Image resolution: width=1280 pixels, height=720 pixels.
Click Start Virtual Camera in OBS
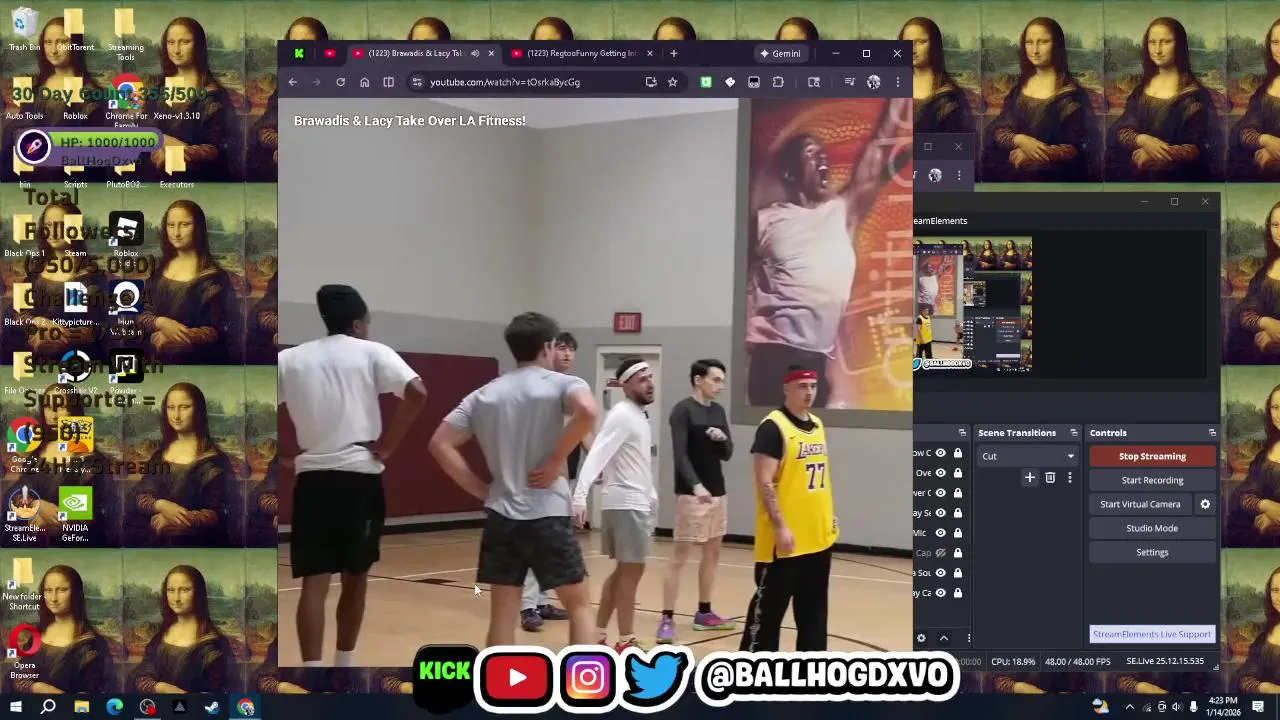tap(1140, 504)
